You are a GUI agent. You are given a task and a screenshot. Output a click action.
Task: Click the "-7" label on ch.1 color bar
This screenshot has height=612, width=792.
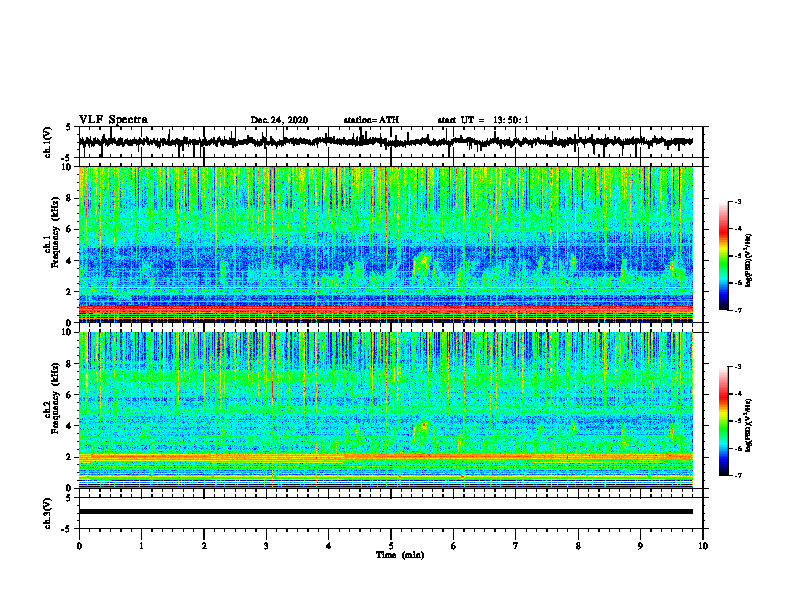click(x=738, y=310)
